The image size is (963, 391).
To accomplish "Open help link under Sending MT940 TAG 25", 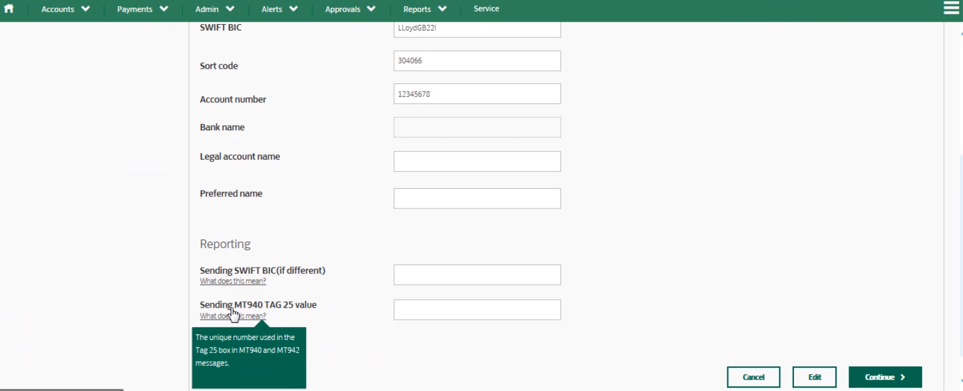I will (x=233, y=316).
